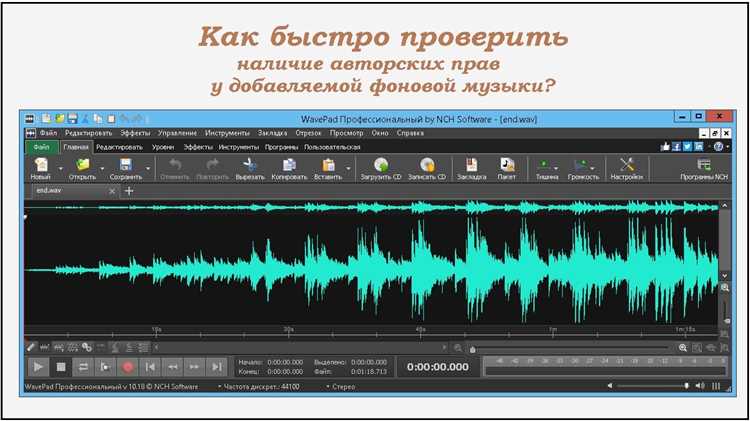Expand the Вставить dropdown arrow

pyautogui.click(x=348, y=168)
